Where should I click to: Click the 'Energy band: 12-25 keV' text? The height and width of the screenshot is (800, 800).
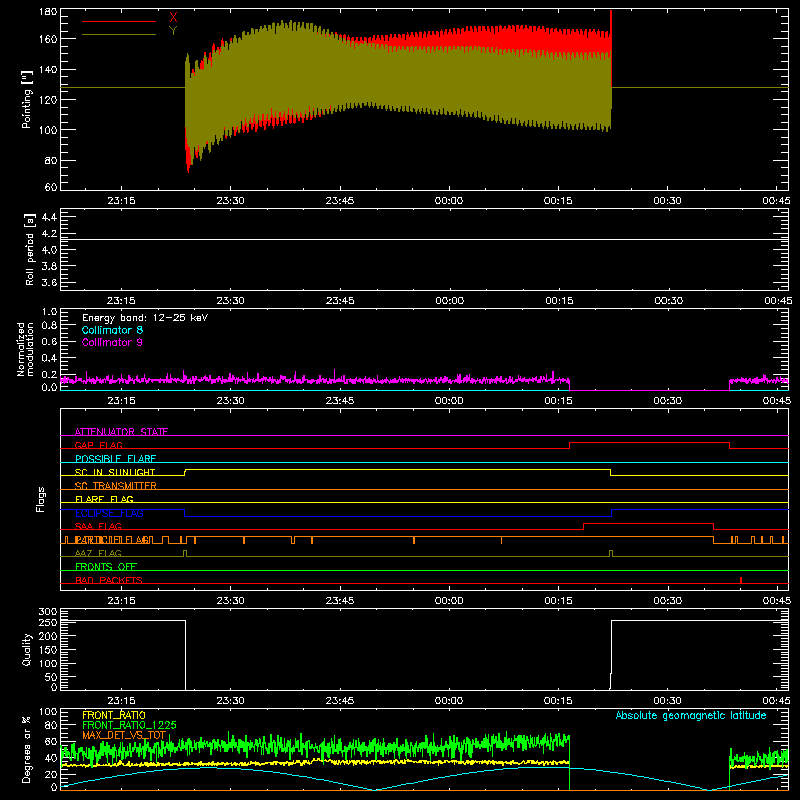click(x=145, y=318)
